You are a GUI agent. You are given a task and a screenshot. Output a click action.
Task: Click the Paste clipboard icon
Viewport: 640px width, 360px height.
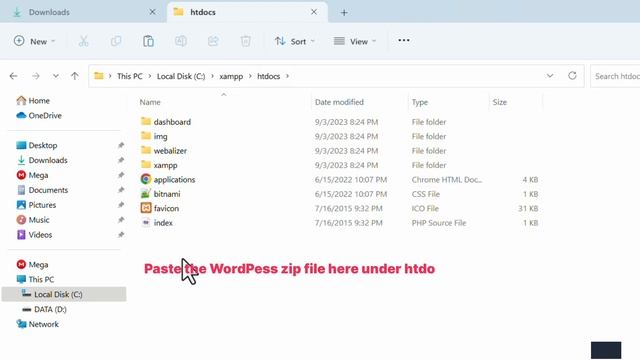tap(148, 41)
